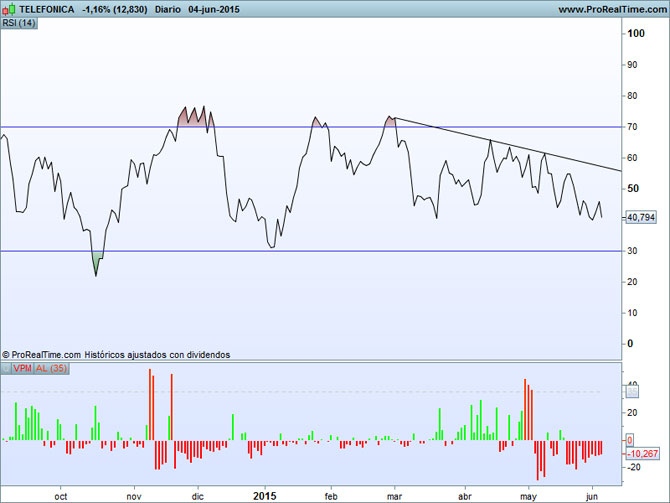Select the TELEFONICA ticker name
The height and width of the screenshot is (503, 670).
[47, 9]
